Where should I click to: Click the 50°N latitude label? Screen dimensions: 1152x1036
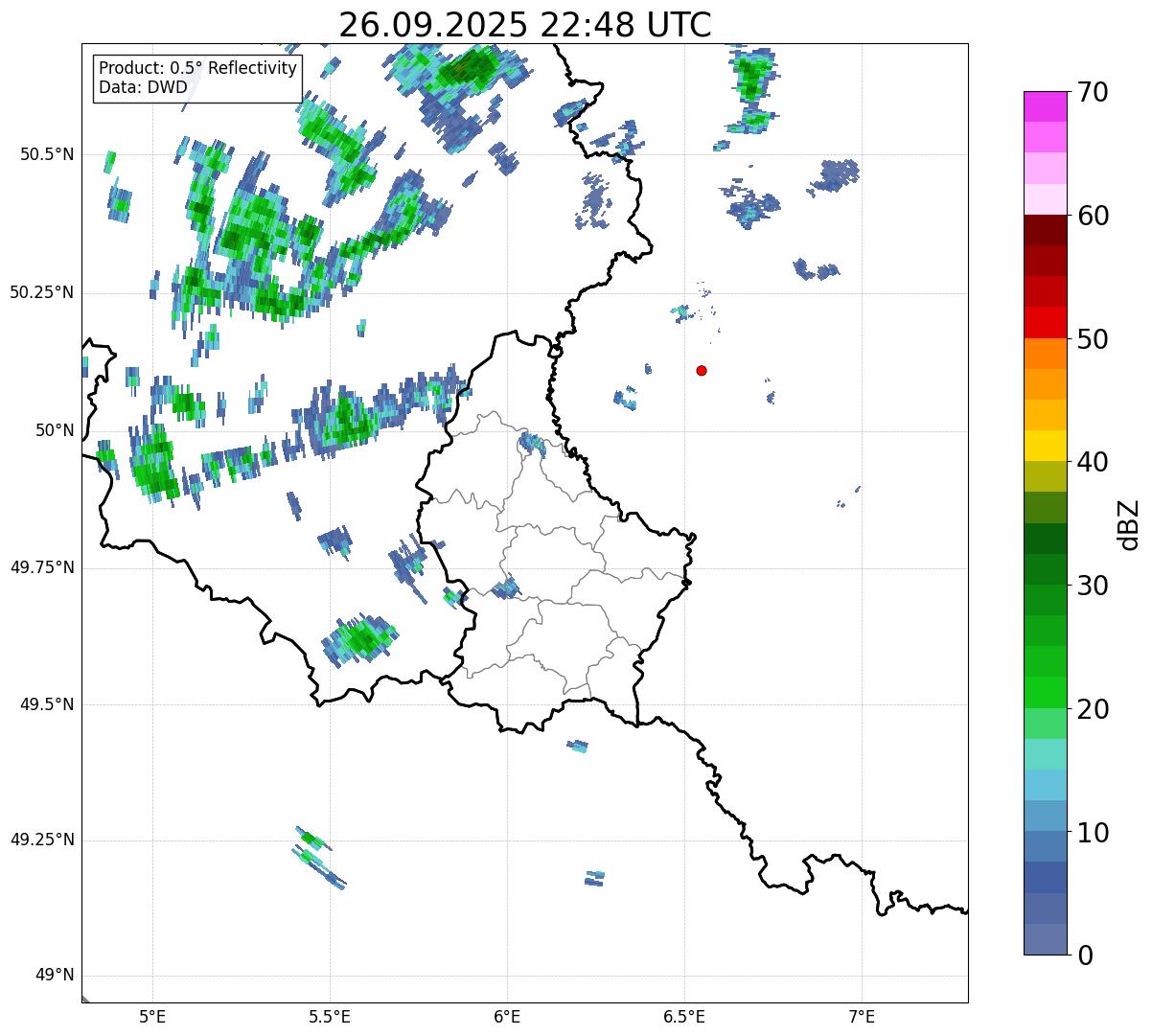(56, 430)
